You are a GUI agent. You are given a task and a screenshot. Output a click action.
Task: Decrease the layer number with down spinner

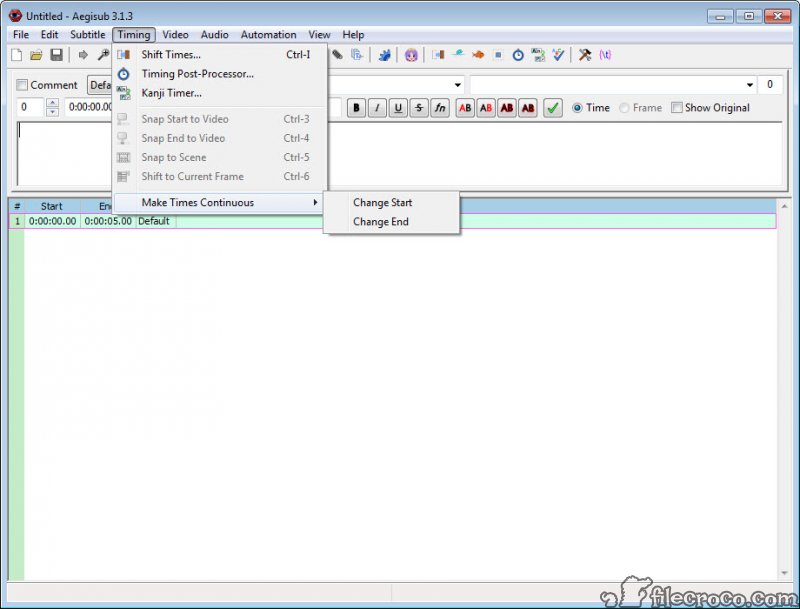(x=52, y=112)
